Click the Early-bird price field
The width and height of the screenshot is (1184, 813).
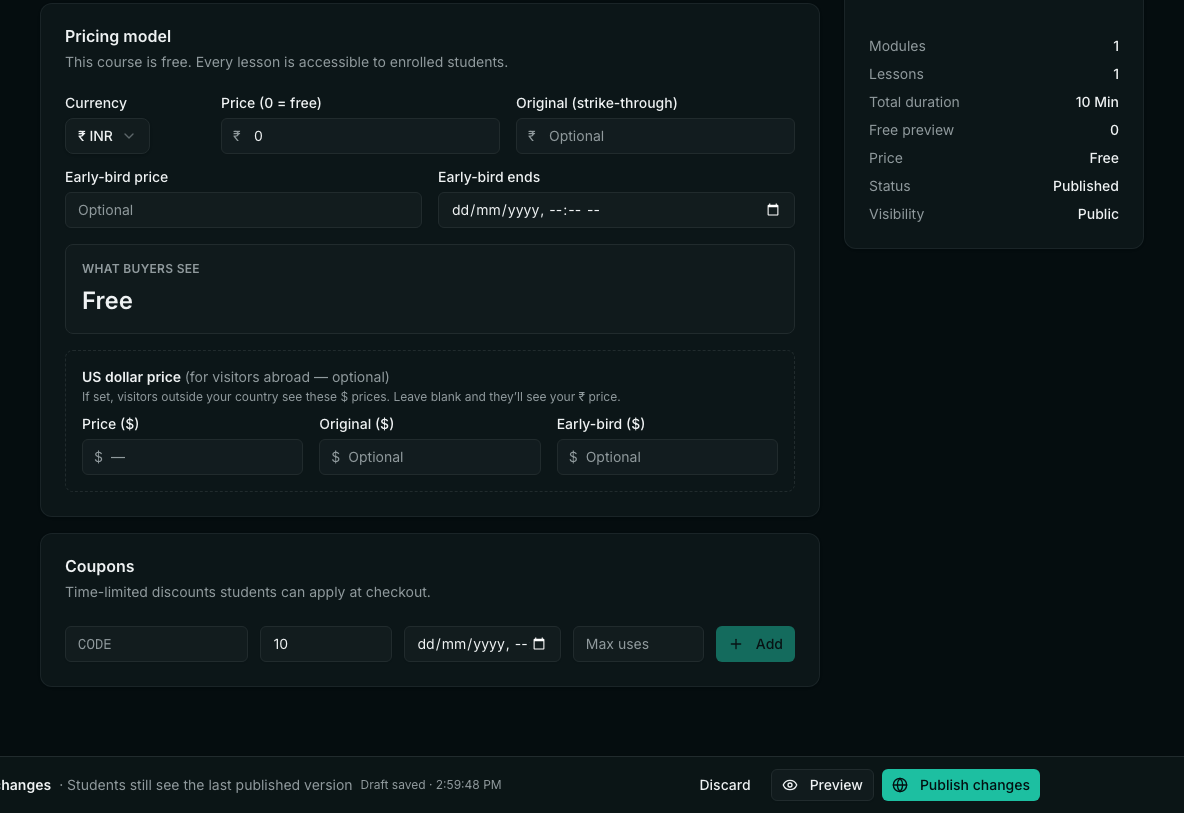pos(243,210)
